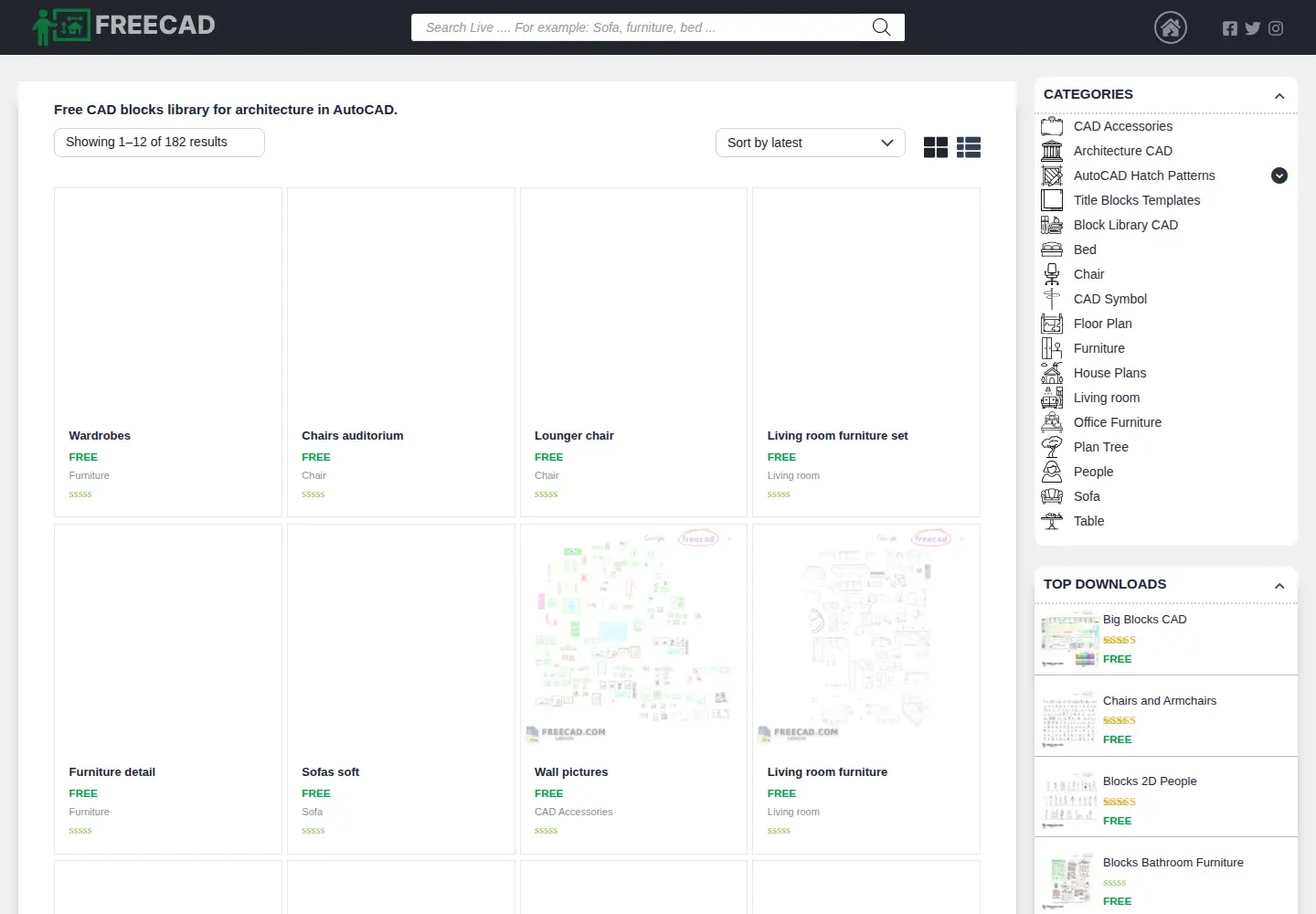Click the search magnifier icon
The height and width of the screenshot is (914, 1316).
[x=881, y=27]
